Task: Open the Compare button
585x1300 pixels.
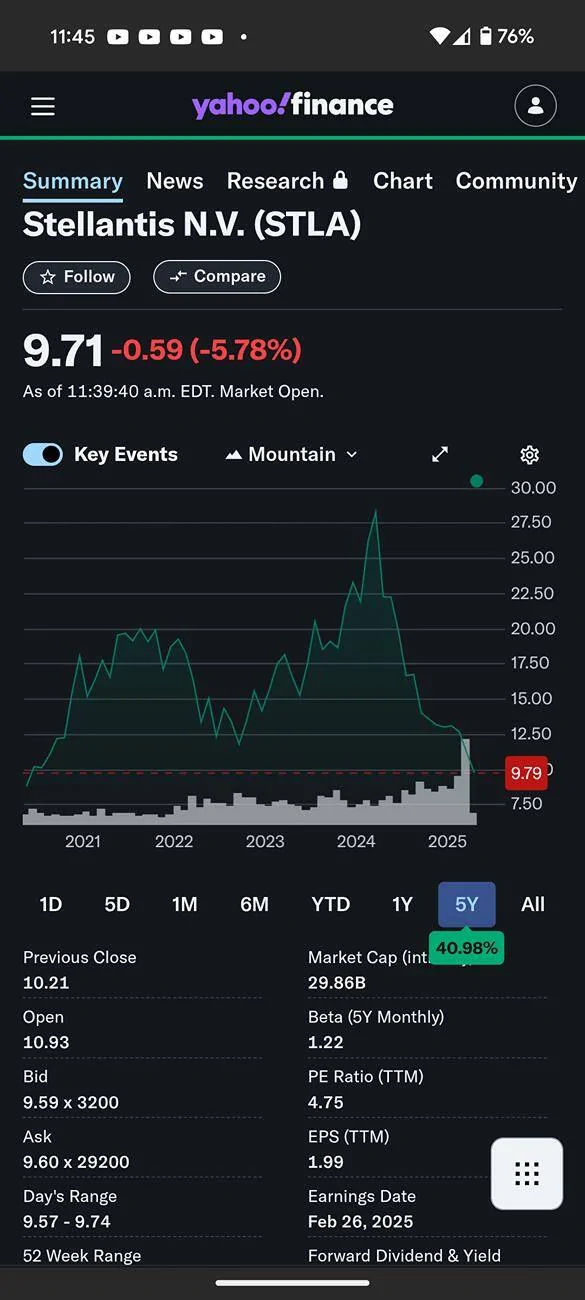Action: click(217, 277)
